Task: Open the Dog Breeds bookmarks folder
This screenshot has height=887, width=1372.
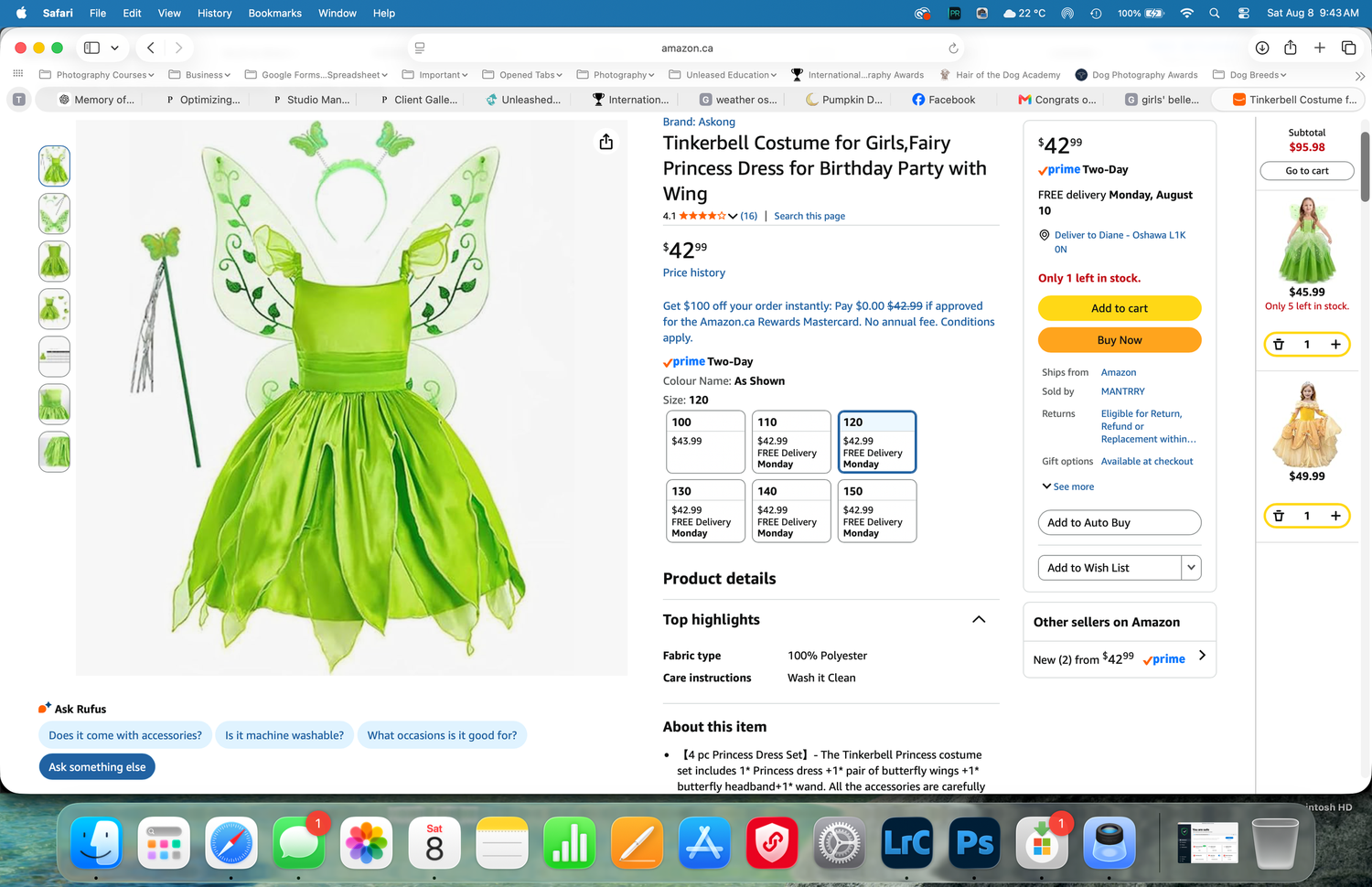Action: click(x=1249, y=75)
